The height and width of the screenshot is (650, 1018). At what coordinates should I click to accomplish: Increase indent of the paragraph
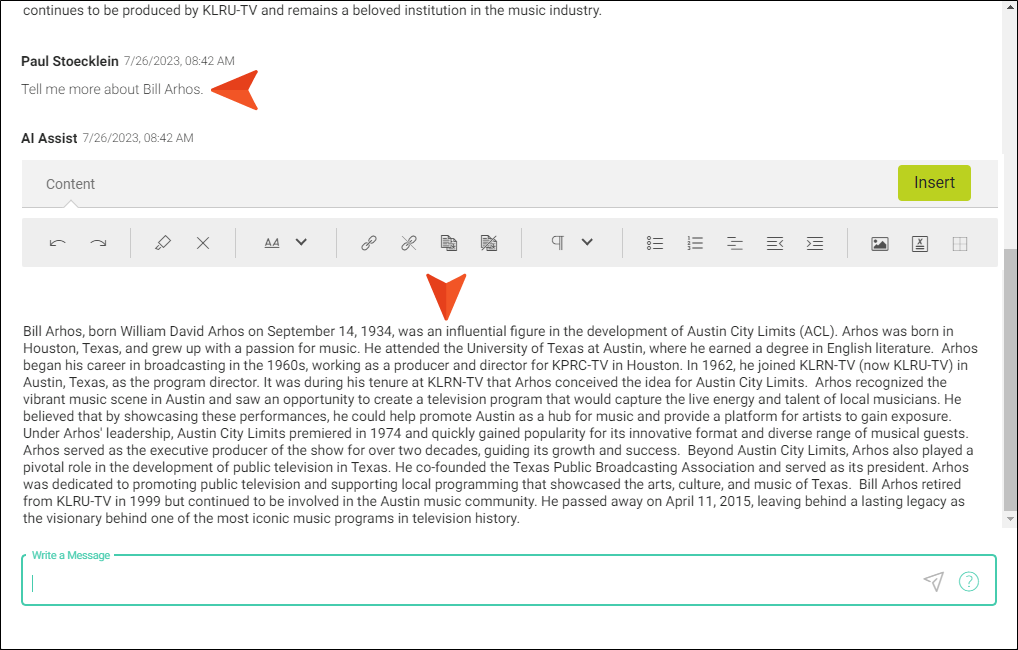tap(815, 243)
